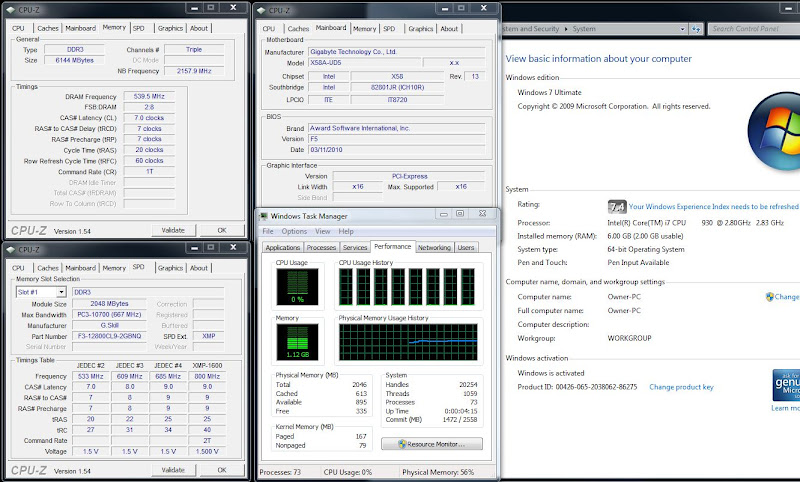Screen dimensions: 800x482
Task: Open the Slot #1 memory slot dropdown
Action: click(x=60, y=292)
